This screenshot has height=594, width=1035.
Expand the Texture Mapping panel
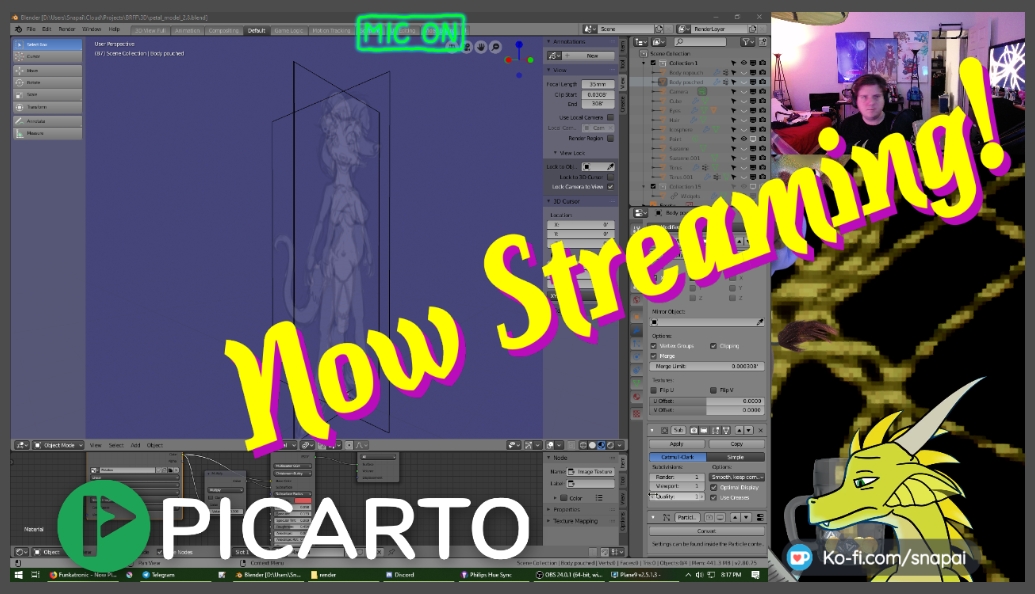(549, 521)
